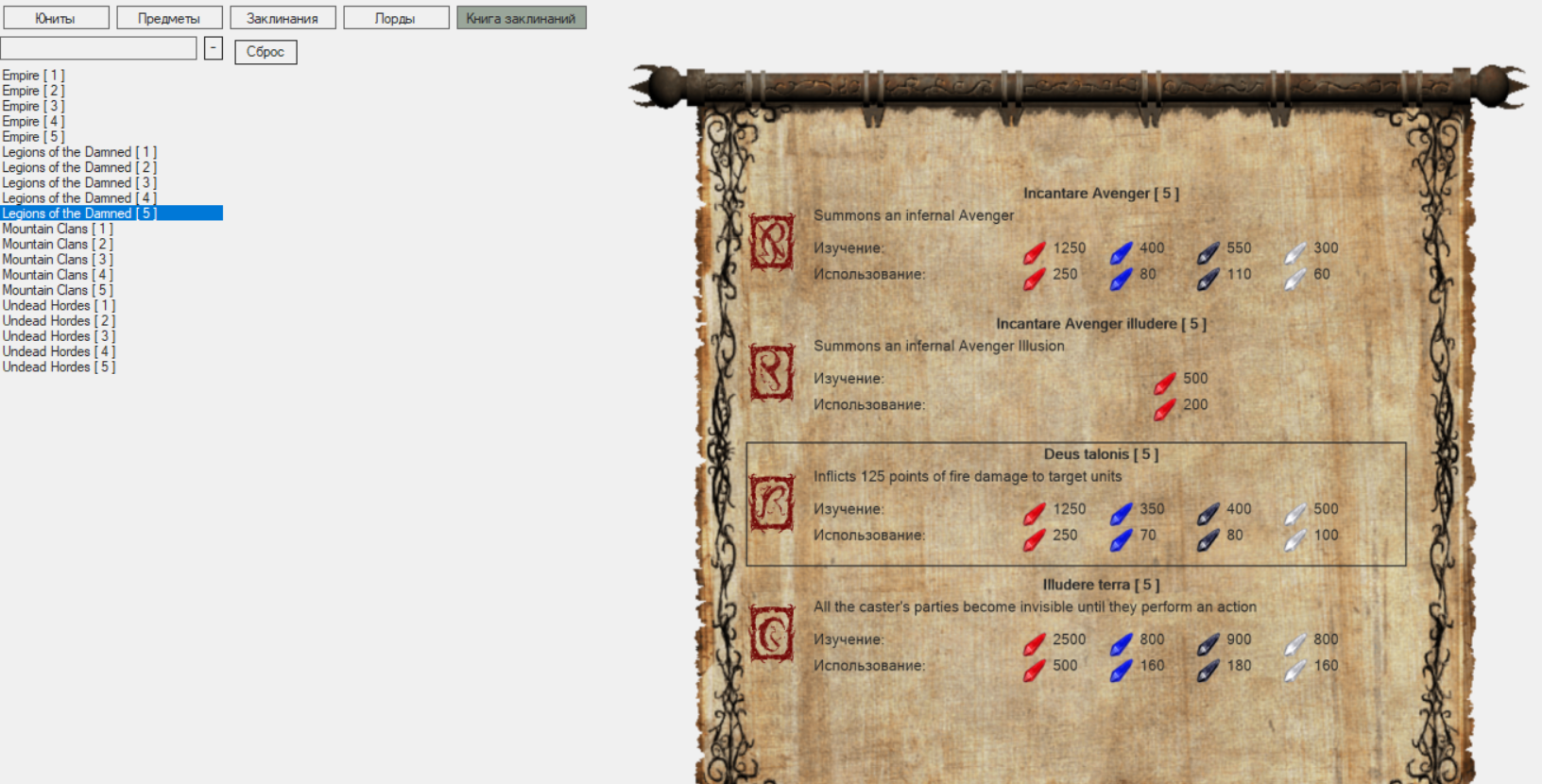Click the Illudere terra [ 5 ] title
The width and height of the screenshot is (1542, 784).
tap(1101, 585)
